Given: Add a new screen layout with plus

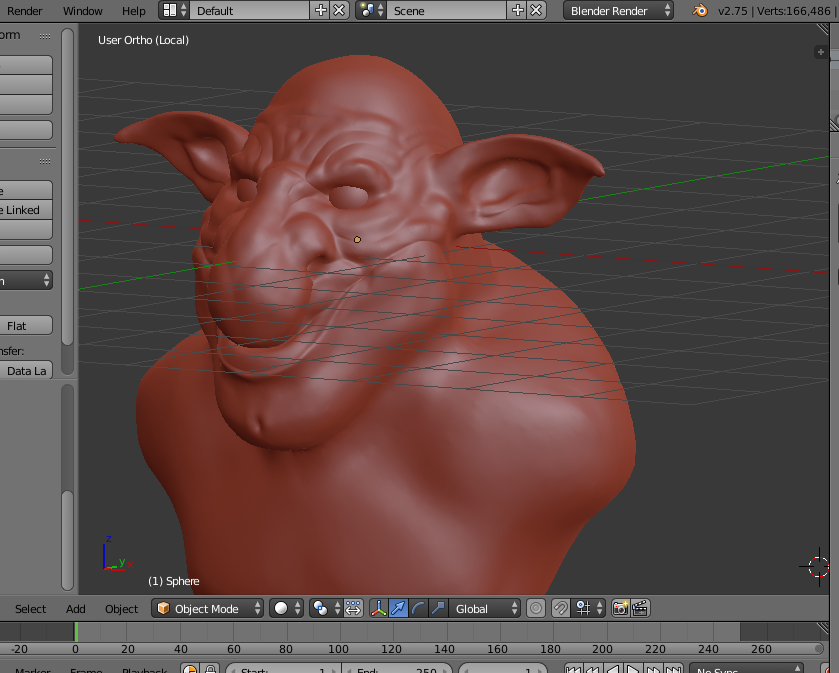Looking at the screenshot, I should 321,11.
